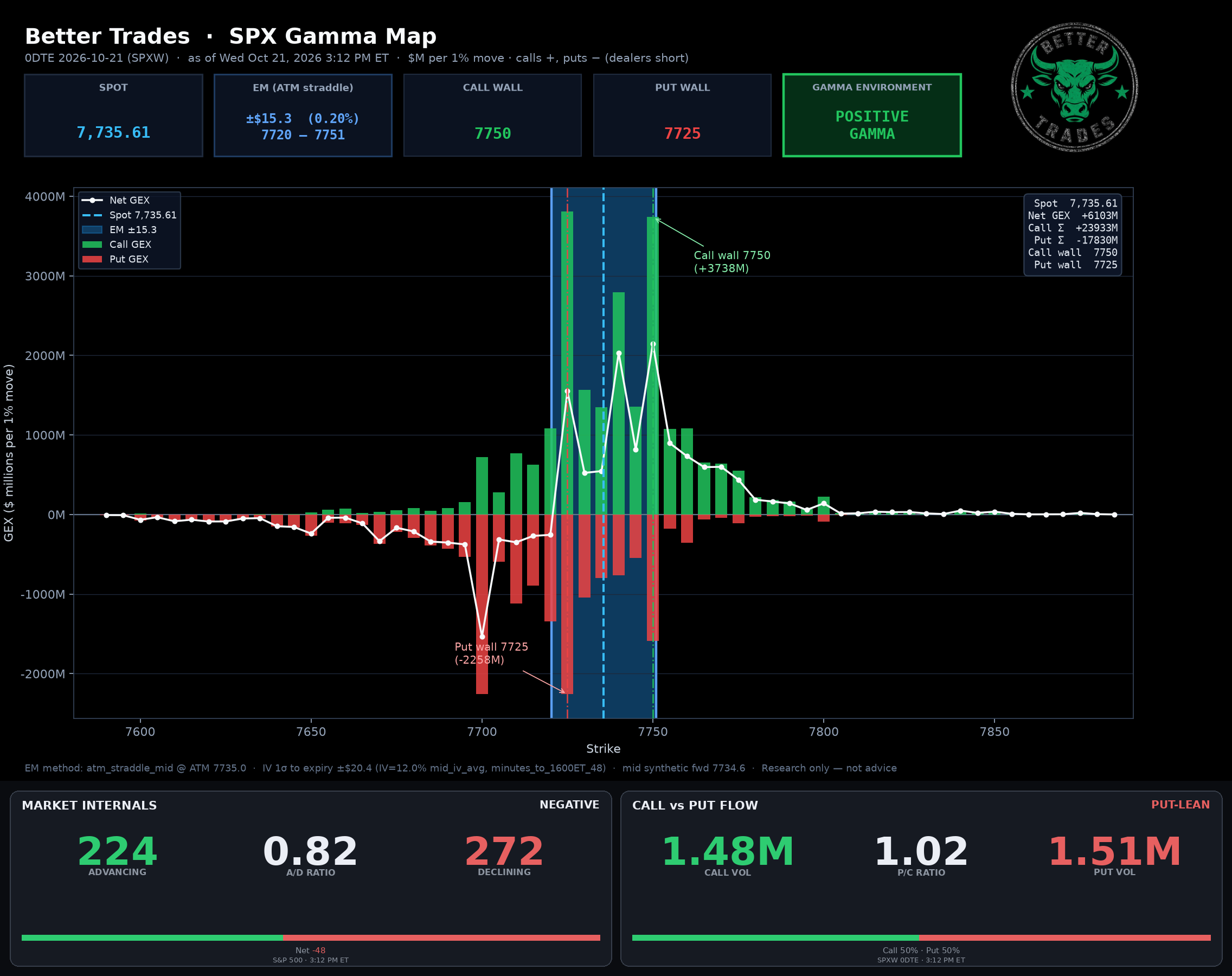Viewport: 1232px width, 976px height.
Task: Click the PUT WALL 7725 card
Action: click(x=682, y=115)
